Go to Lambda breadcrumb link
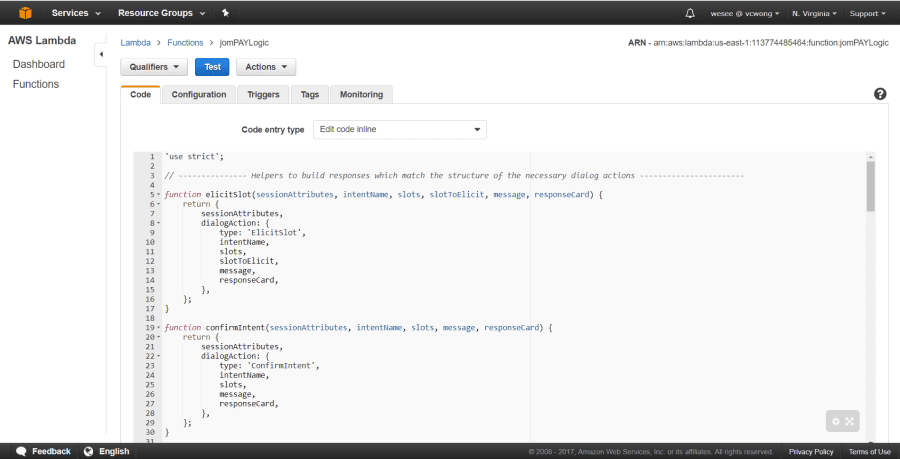The image size is (900, 459). (135, 42)
